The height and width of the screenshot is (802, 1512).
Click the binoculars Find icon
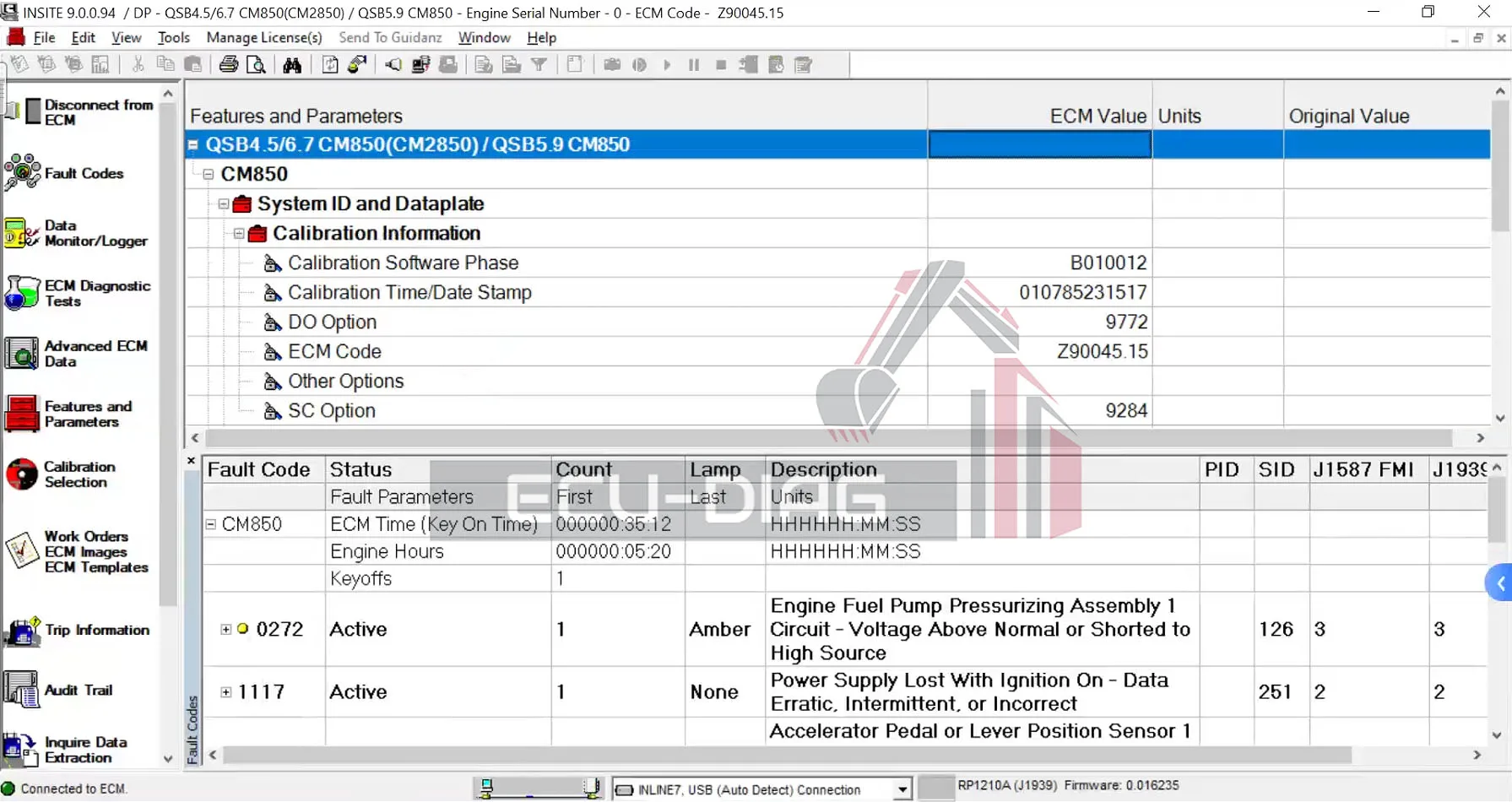292,65
